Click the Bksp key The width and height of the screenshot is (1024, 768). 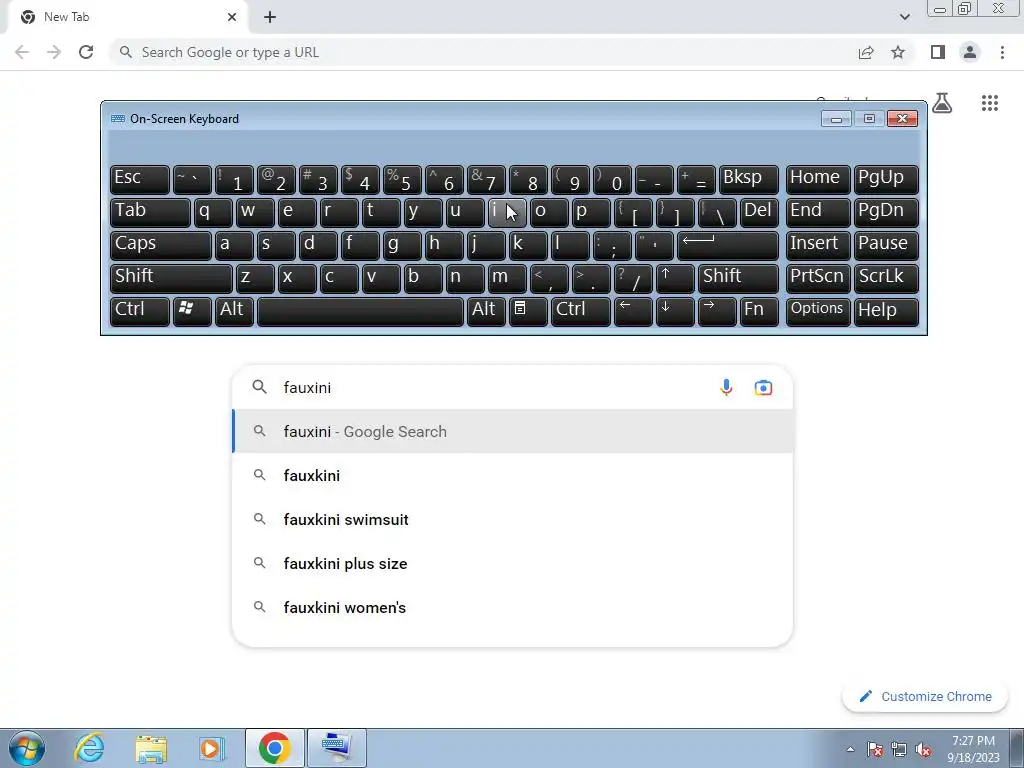pyautogui.click(x=748, y=180)
